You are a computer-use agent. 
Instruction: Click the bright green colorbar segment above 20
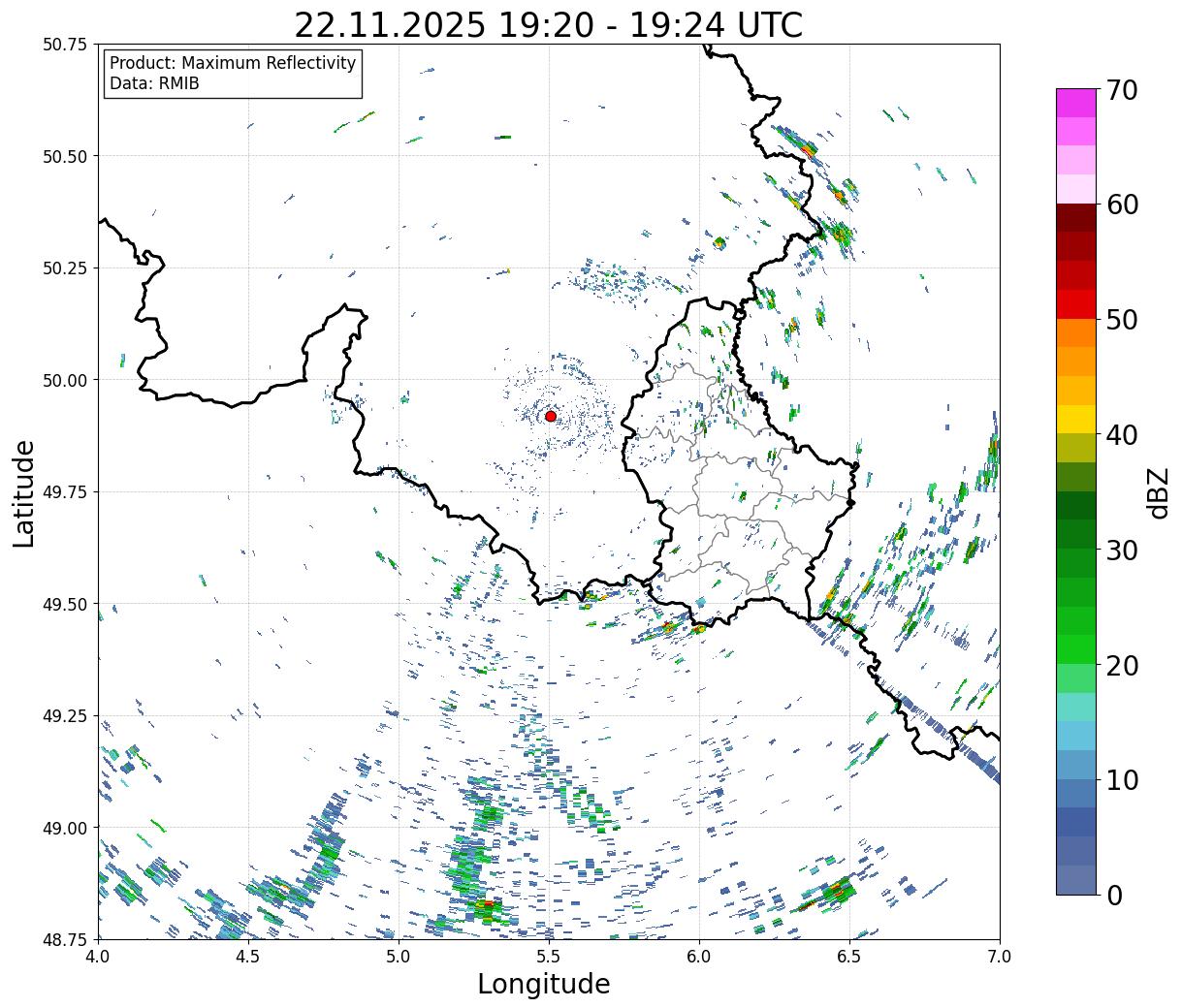click(1076, 648)
